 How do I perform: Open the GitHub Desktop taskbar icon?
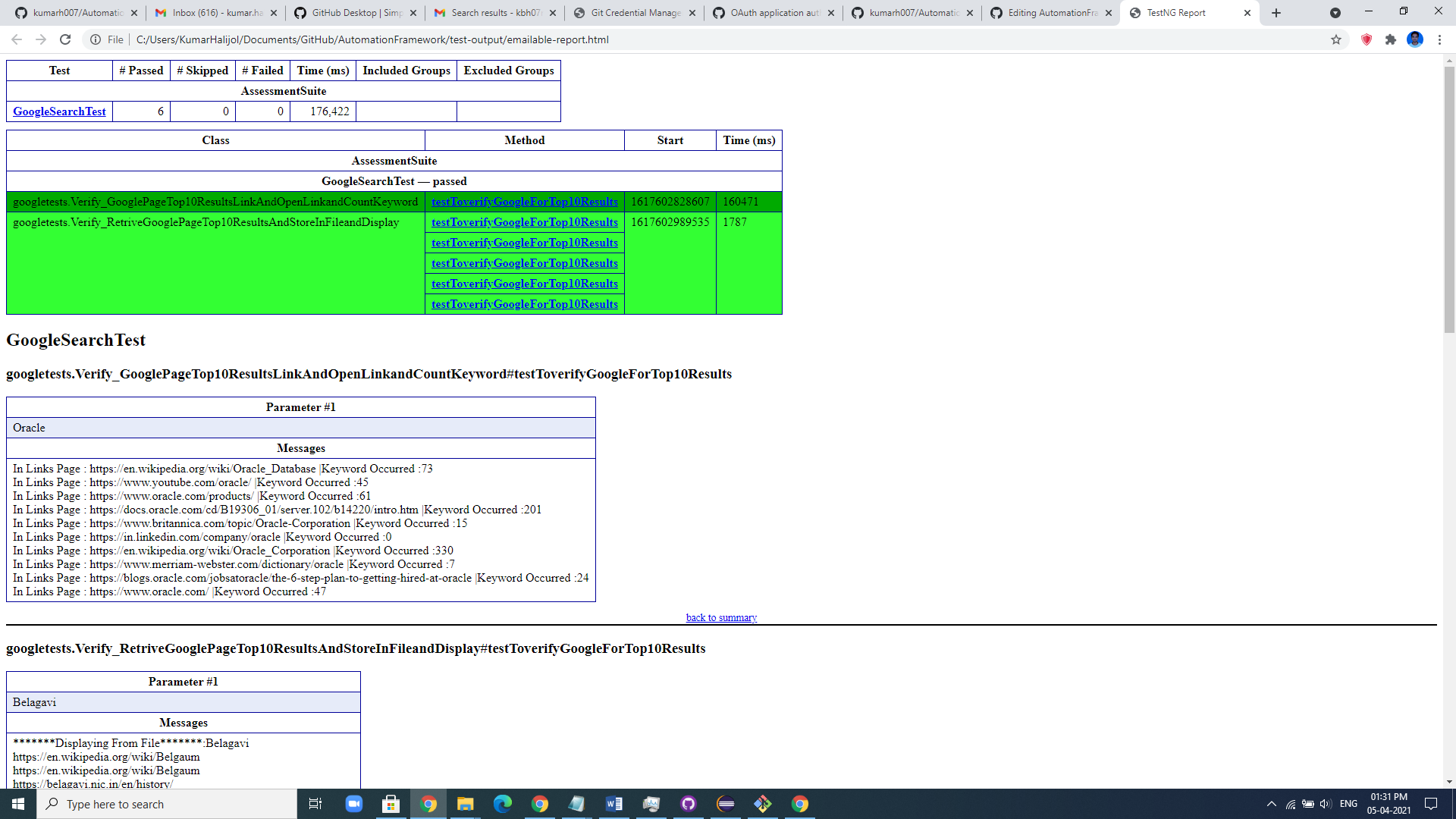(x=688, y=804)
